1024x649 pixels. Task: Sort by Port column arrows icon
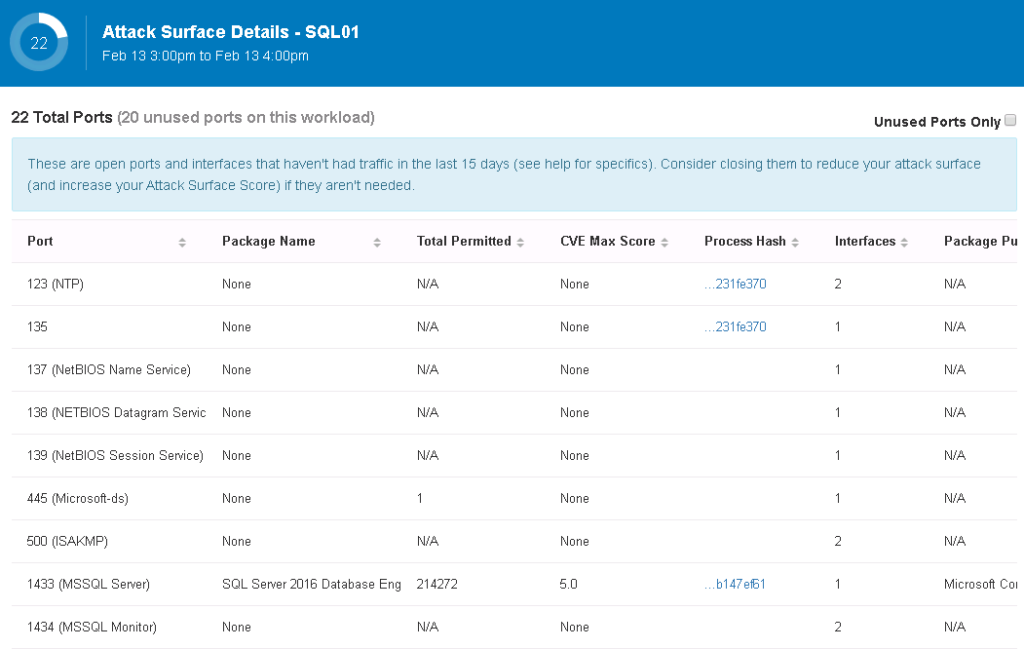pyautogui.click(x=182, y=242)
